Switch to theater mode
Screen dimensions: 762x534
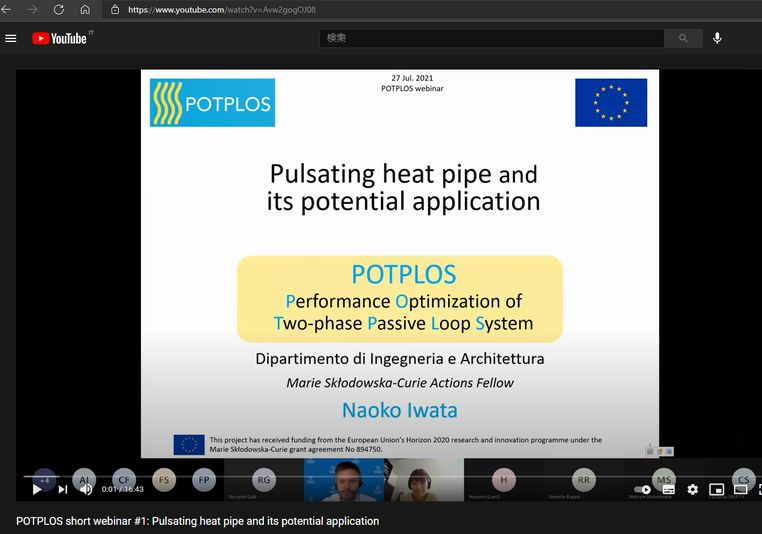pos(740,489)
